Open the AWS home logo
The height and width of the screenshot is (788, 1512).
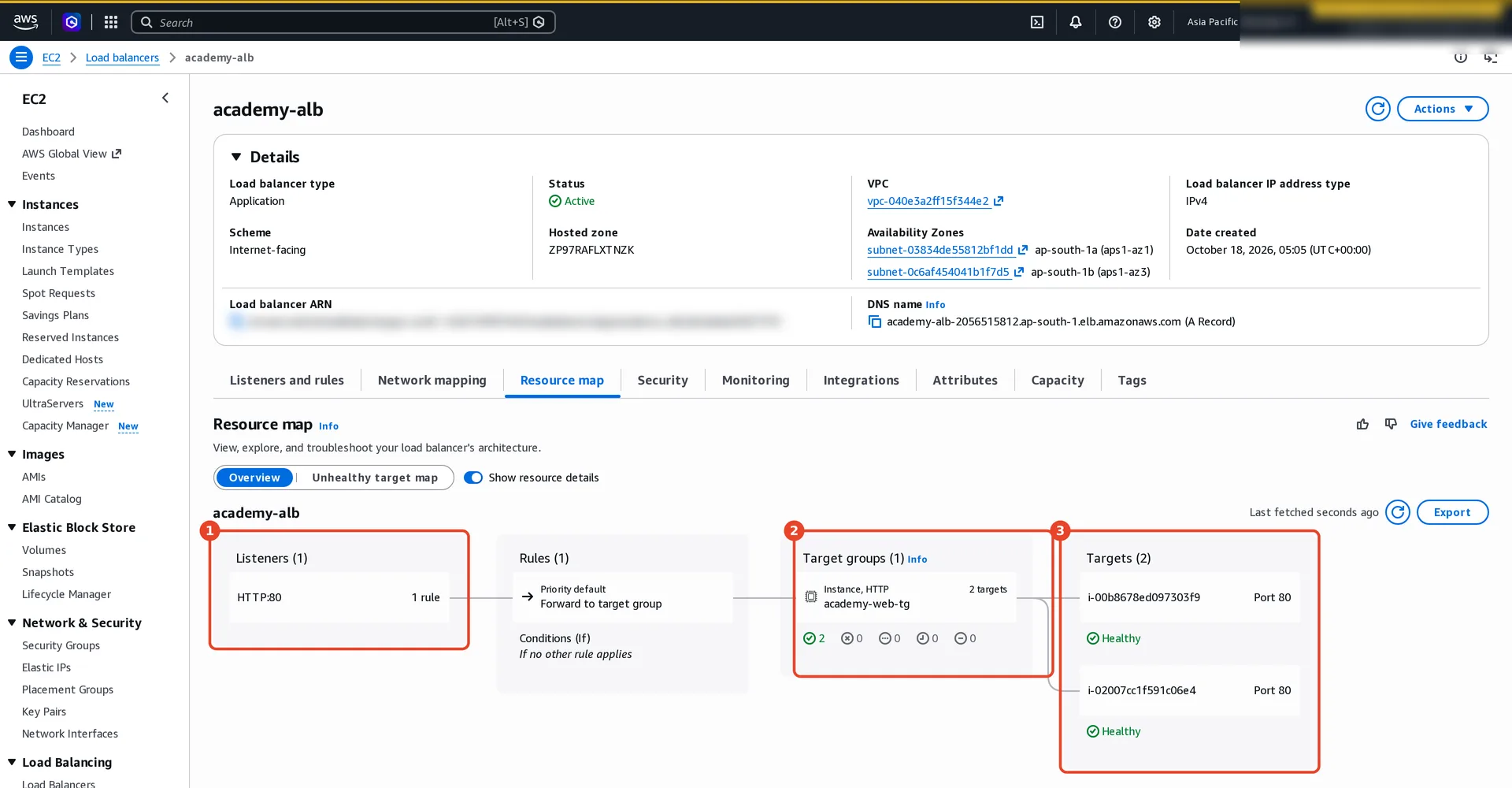coord(25,22)
